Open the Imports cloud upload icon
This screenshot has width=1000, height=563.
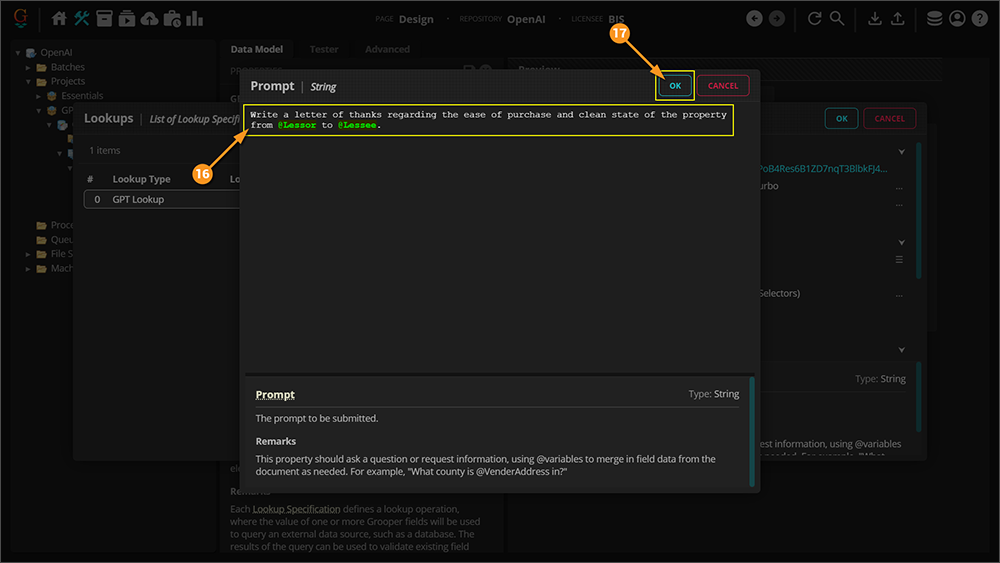(x=149, y=18)
